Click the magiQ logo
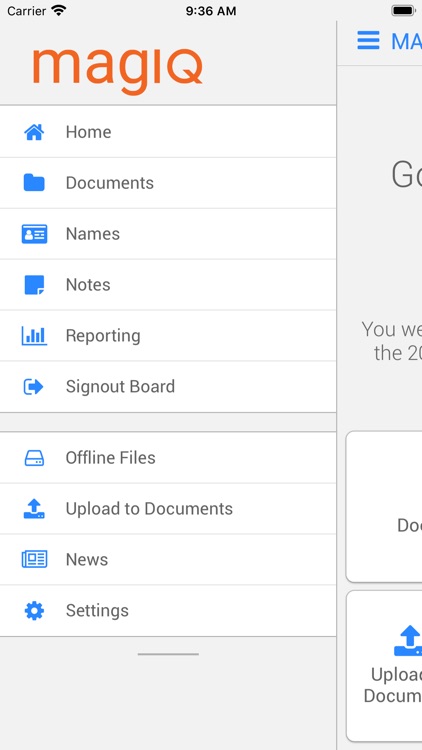Image resolution: width=422 pixels, height=750 pixels. [x=118, y=71]
